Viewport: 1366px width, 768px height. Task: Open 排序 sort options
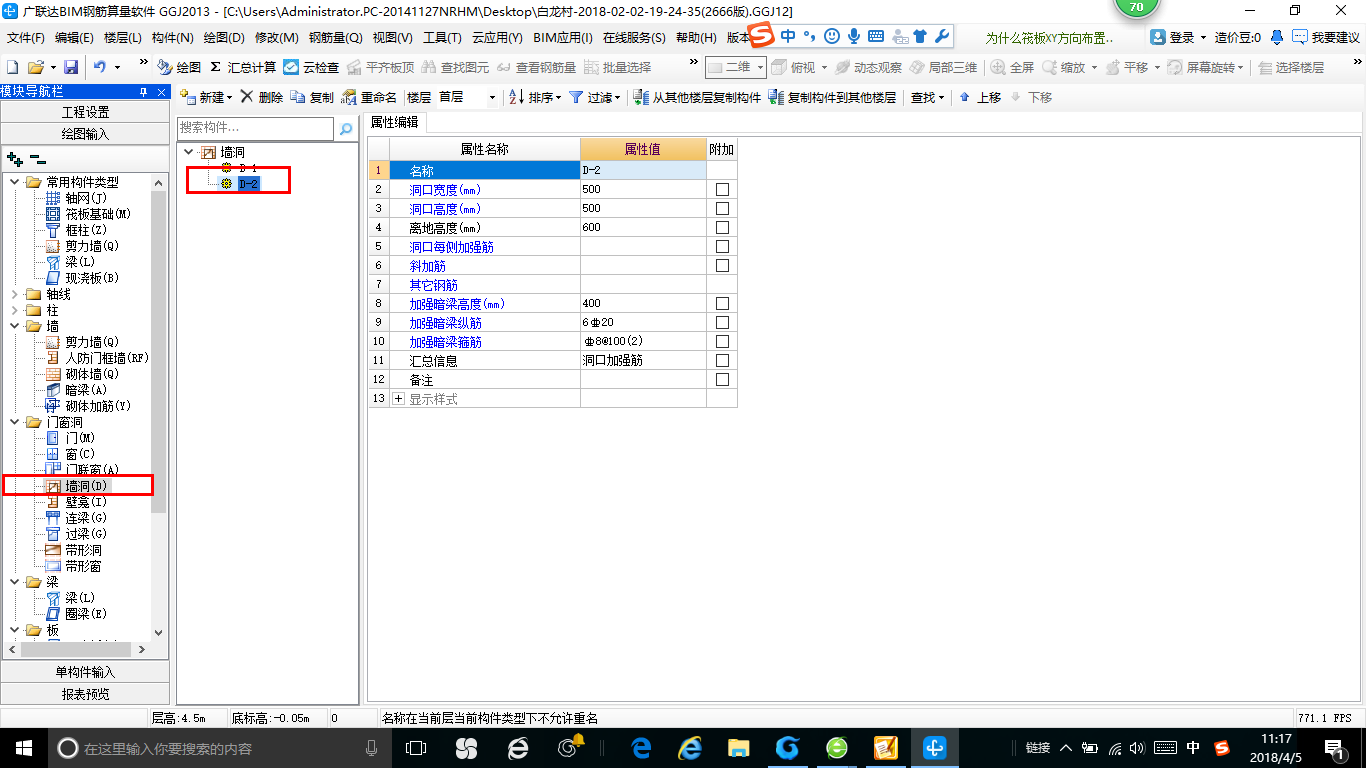pyautogui.click(x=535, y=97)
